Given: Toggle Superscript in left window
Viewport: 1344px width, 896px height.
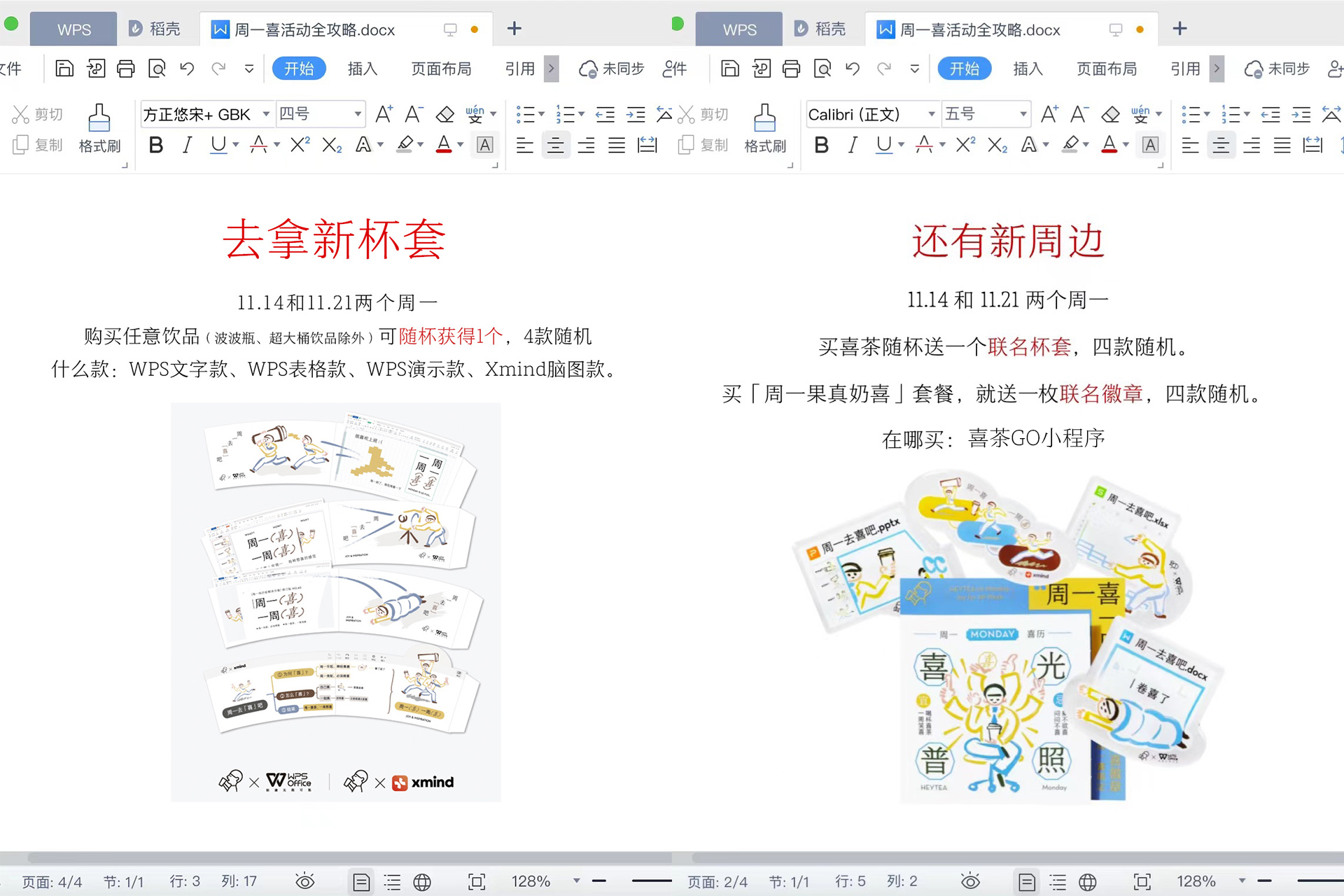Looking at the screenshot, I should coord(300,145).
